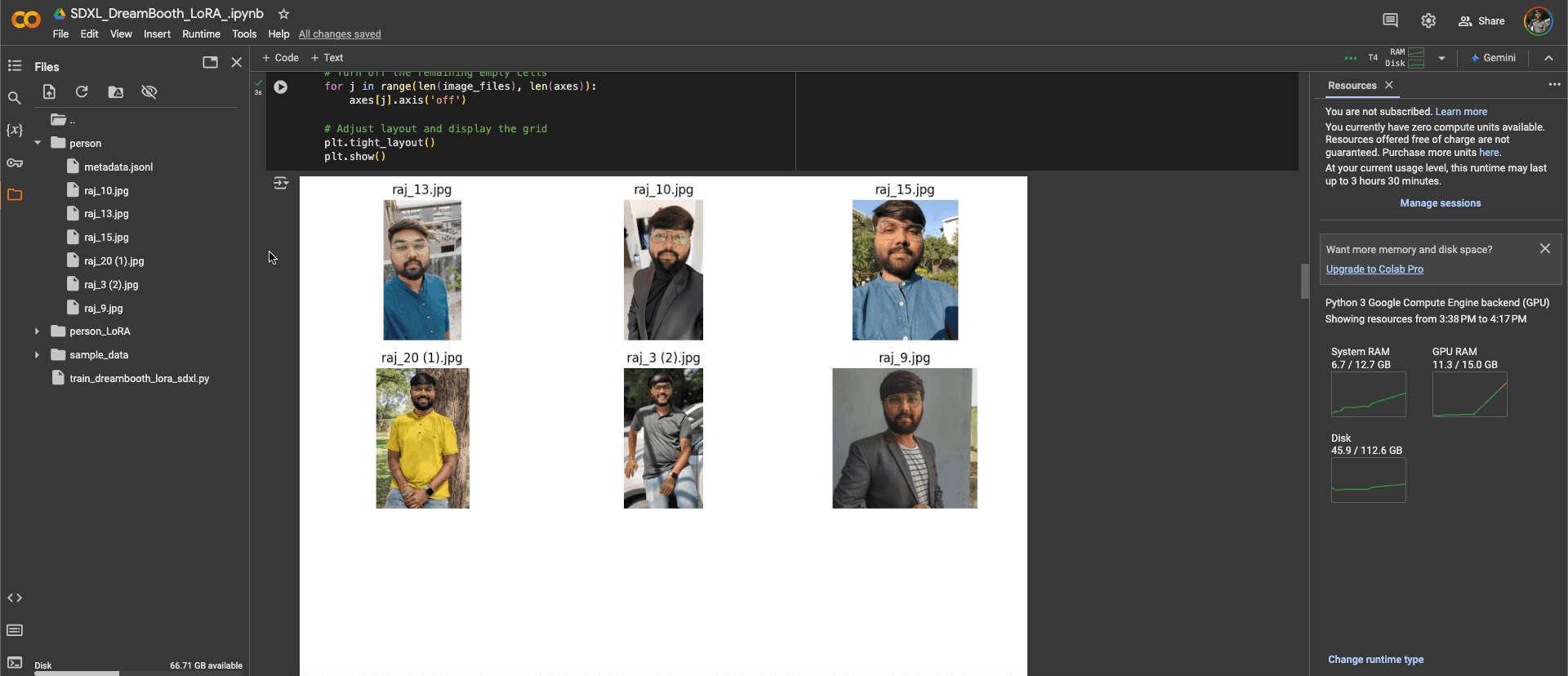Open the table of contents sidebar icon
Screen dimensions: 1568x676
[15, 65]
